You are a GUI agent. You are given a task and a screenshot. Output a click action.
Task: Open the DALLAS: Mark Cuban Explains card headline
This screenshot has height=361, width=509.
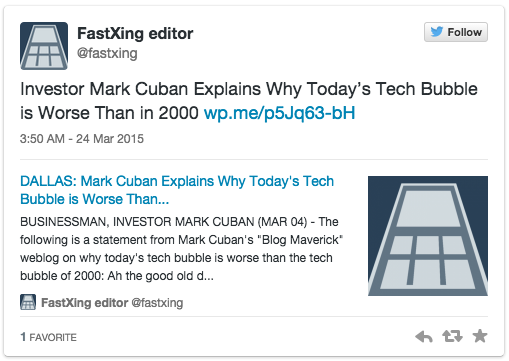point(177,190)
